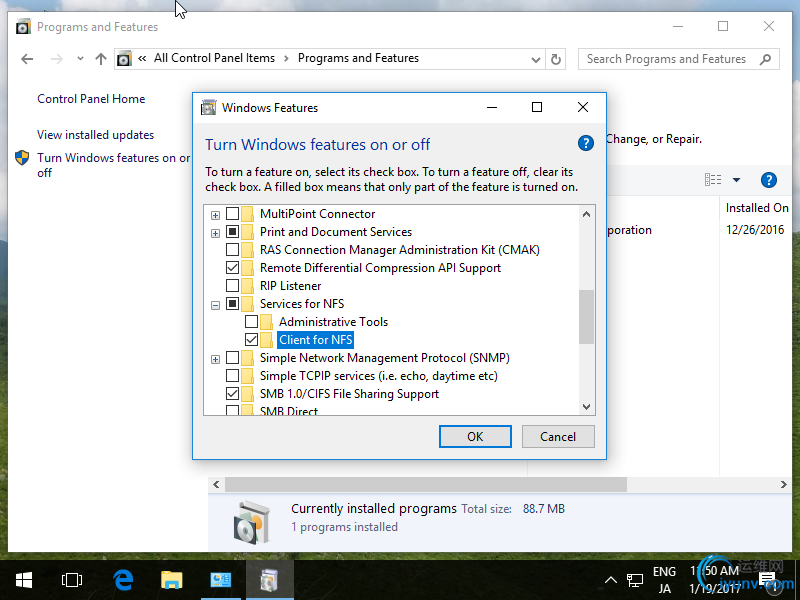
Task: Change view using the view icon
Action: pyautogui.click(x=713, y=180)
